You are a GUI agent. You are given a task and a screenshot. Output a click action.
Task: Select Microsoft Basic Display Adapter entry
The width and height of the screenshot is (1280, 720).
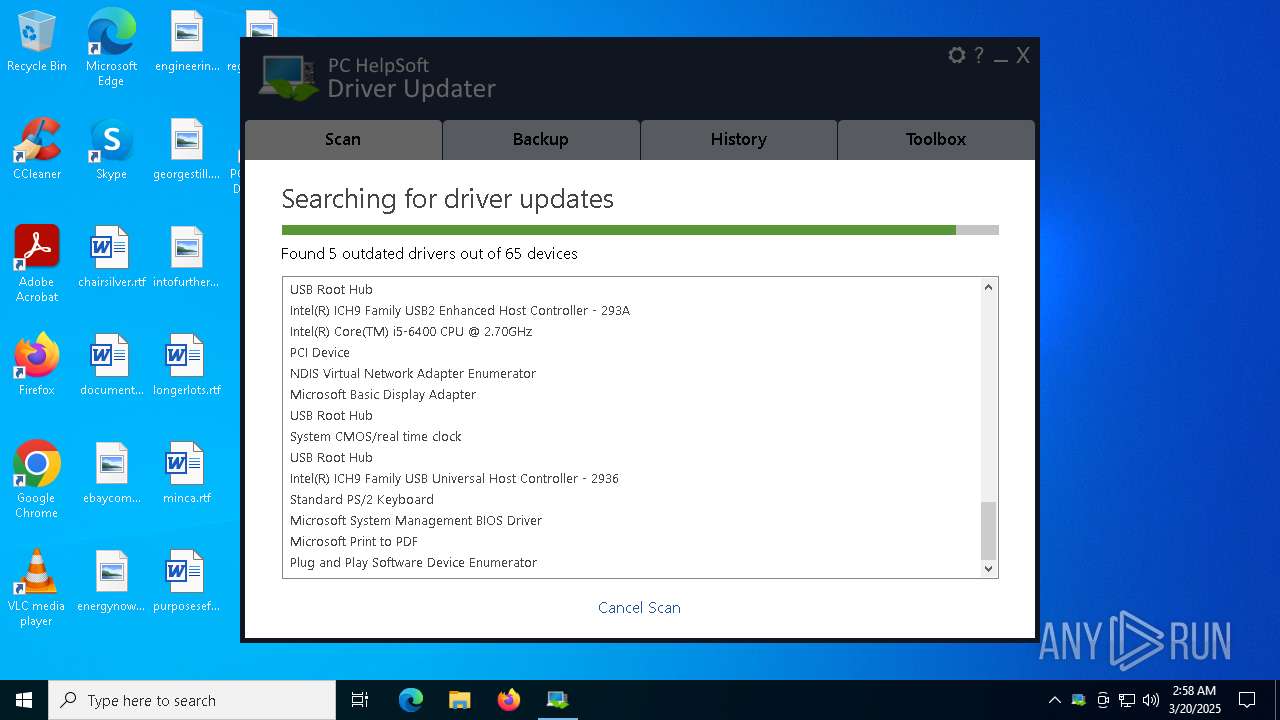click(x=383, y=394)
